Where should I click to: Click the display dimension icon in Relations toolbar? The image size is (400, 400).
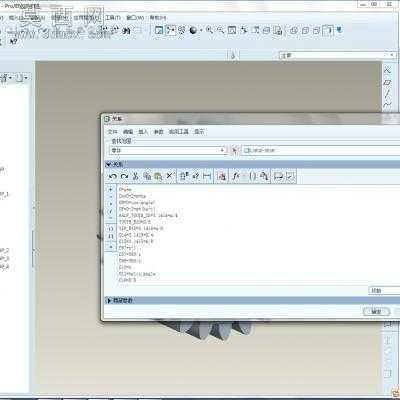(x=207, y=176)
